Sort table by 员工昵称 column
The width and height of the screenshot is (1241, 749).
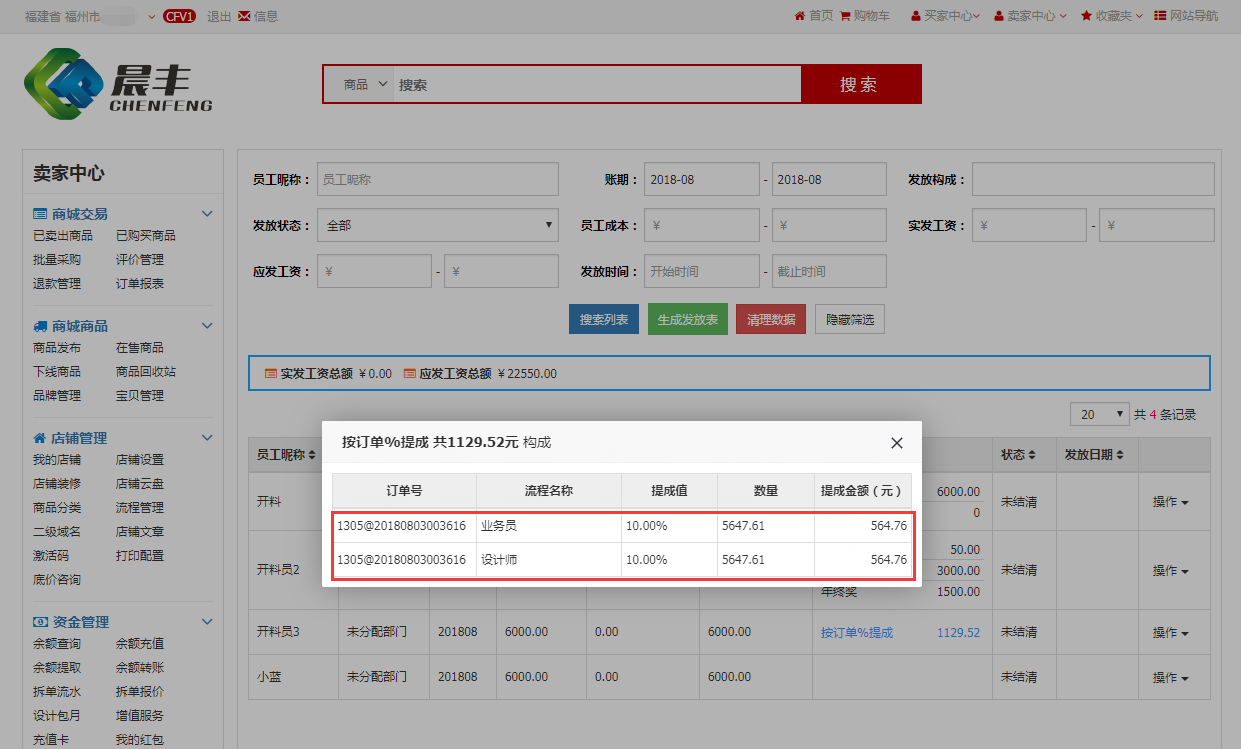[x=286, y=454]
